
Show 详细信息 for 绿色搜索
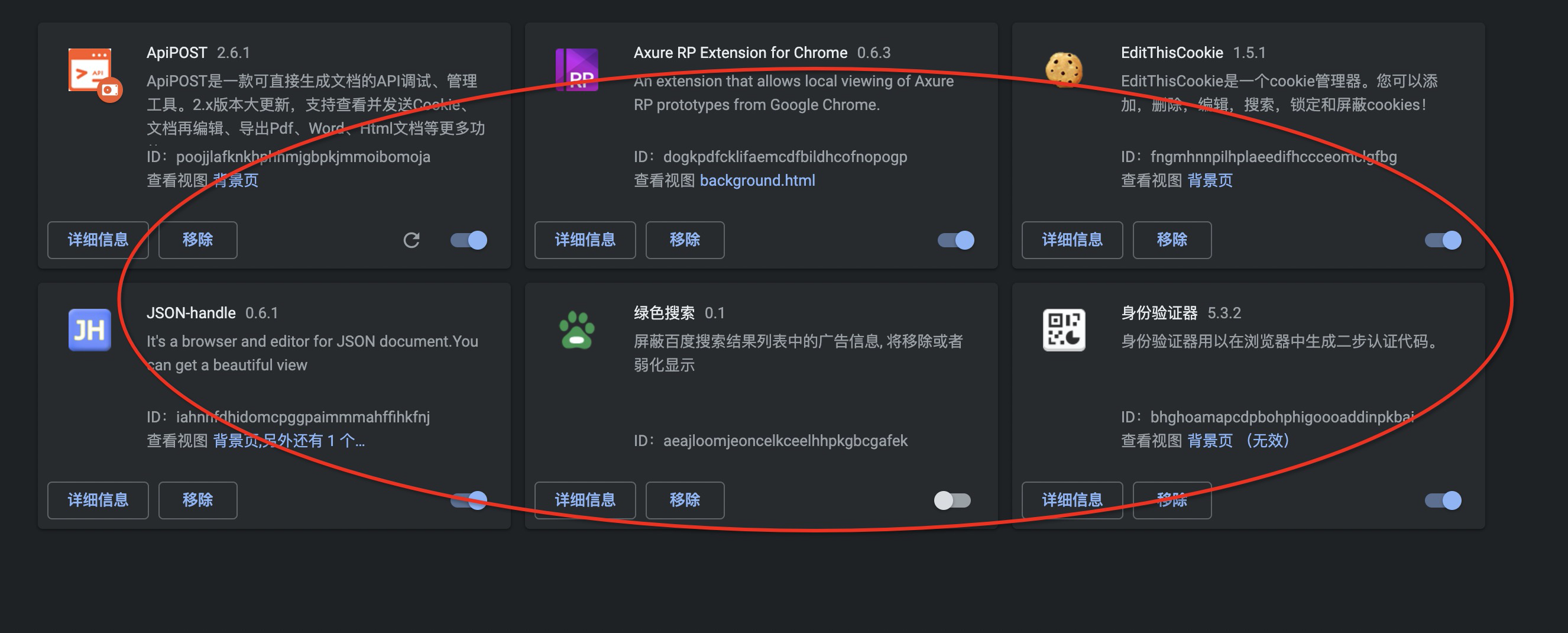(x=585, y=500)
